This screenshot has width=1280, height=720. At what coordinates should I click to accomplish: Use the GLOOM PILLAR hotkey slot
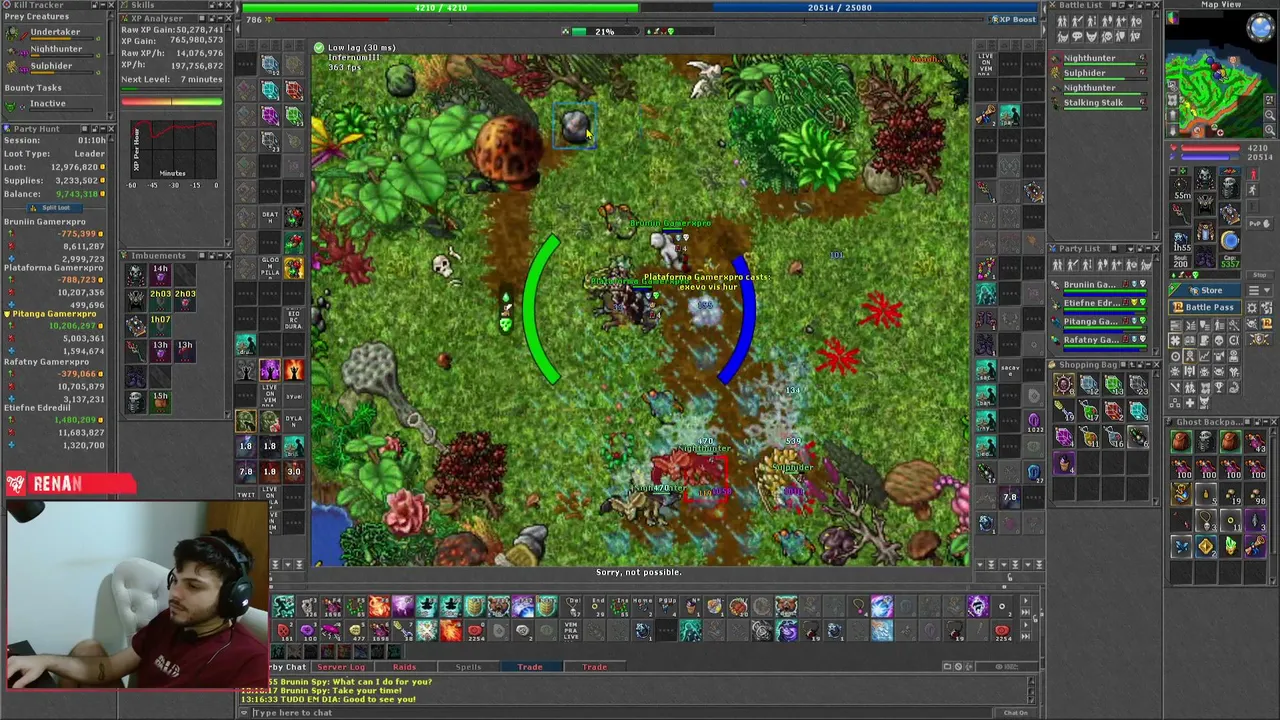point(270,267)
